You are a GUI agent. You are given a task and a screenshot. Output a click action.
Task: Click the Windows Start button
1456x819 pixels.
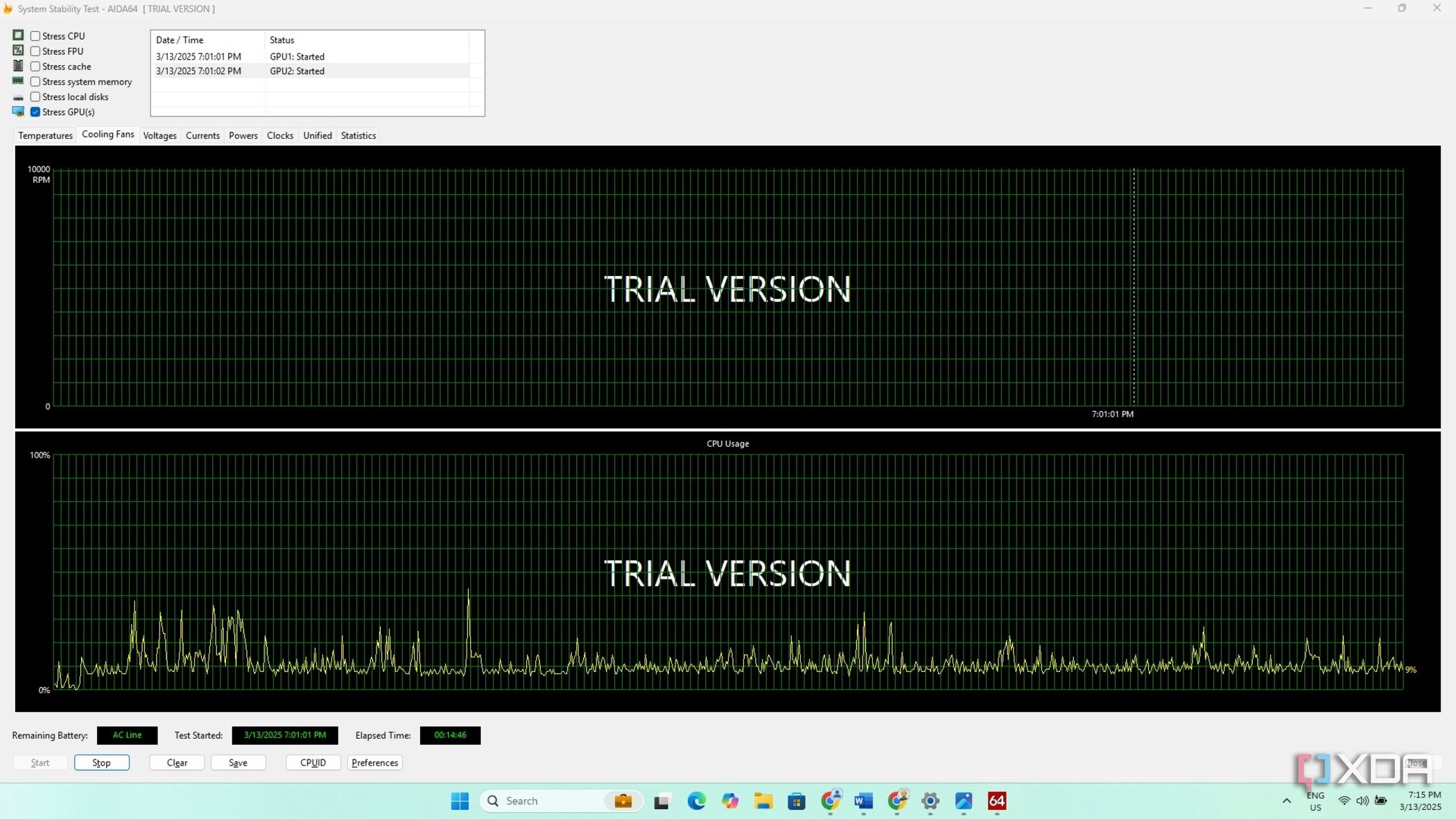click(x=460, y=801)
